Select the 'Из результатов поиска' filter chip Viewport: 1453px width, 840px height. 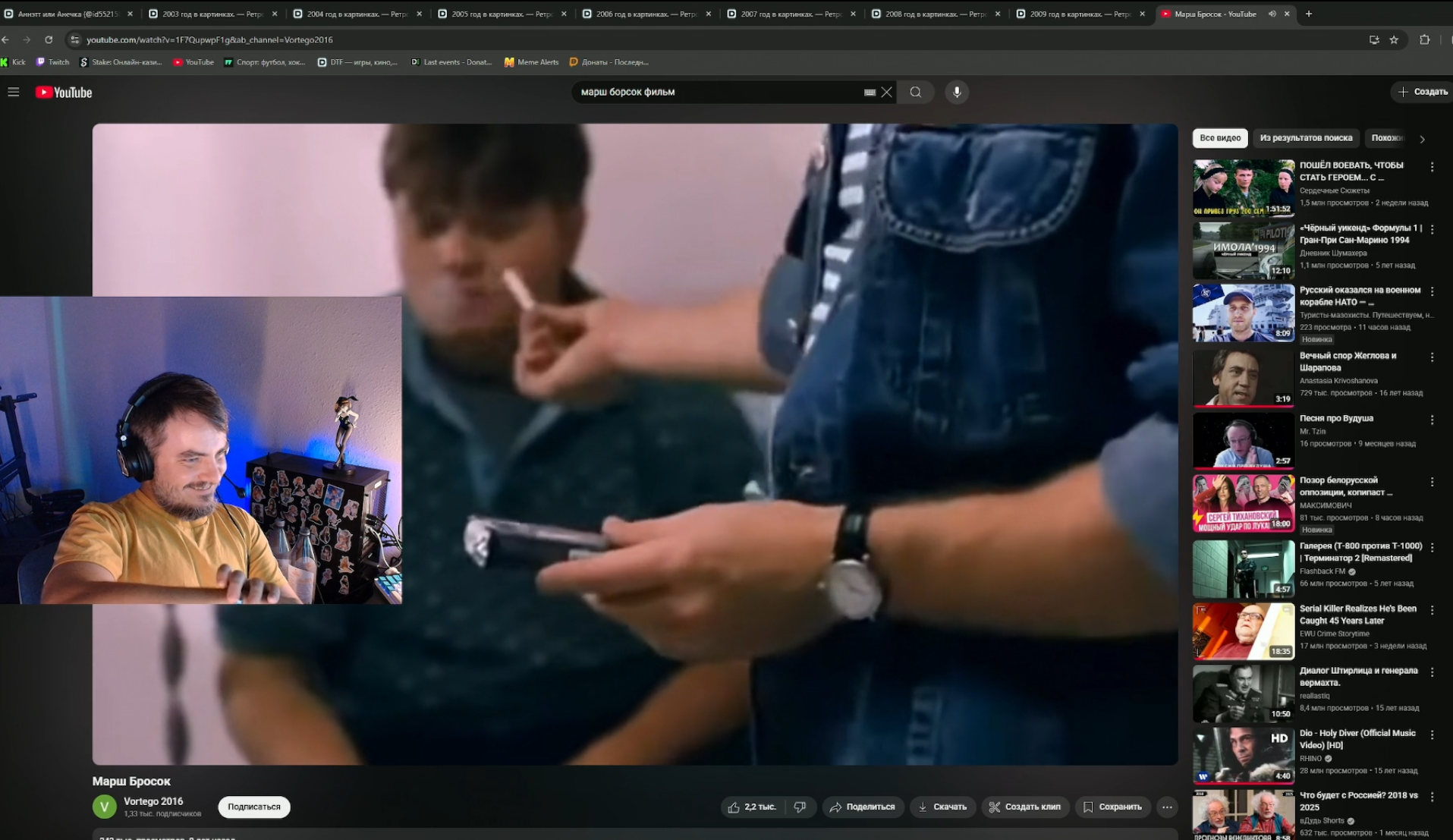click(1306, 138)
